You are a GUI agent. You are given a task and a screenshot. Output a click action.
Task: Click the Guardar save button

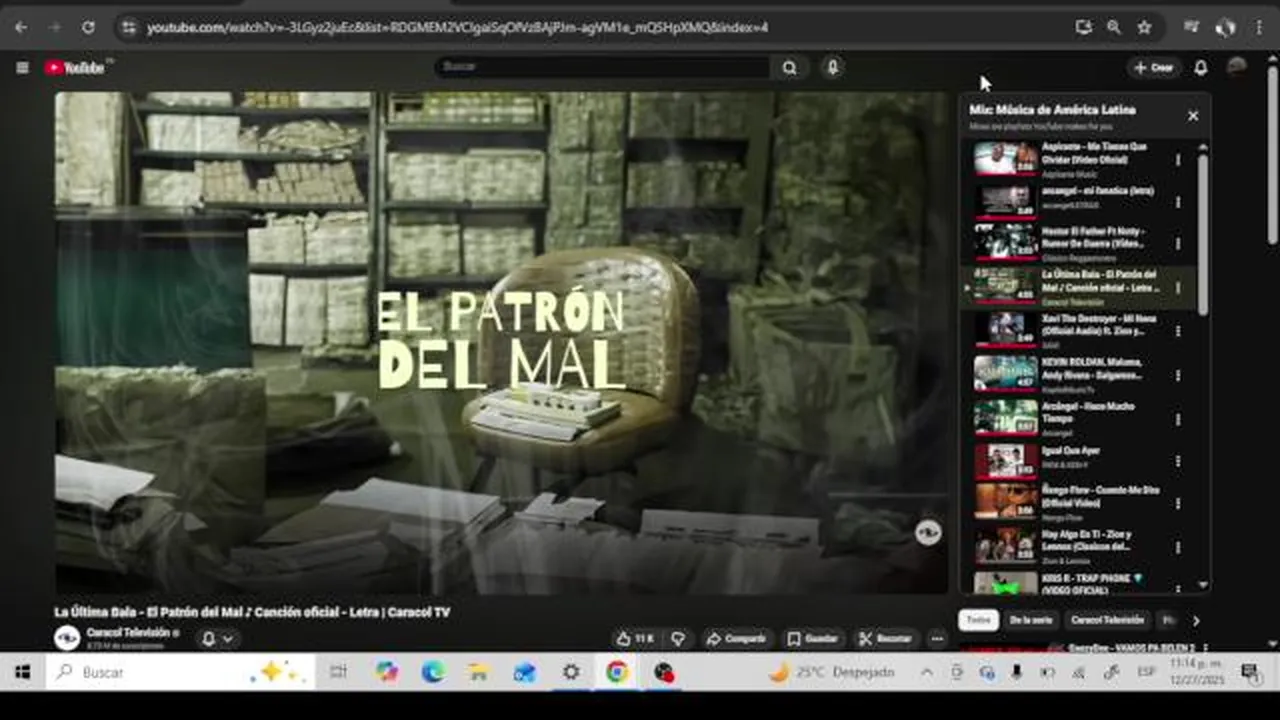[812, 639]
